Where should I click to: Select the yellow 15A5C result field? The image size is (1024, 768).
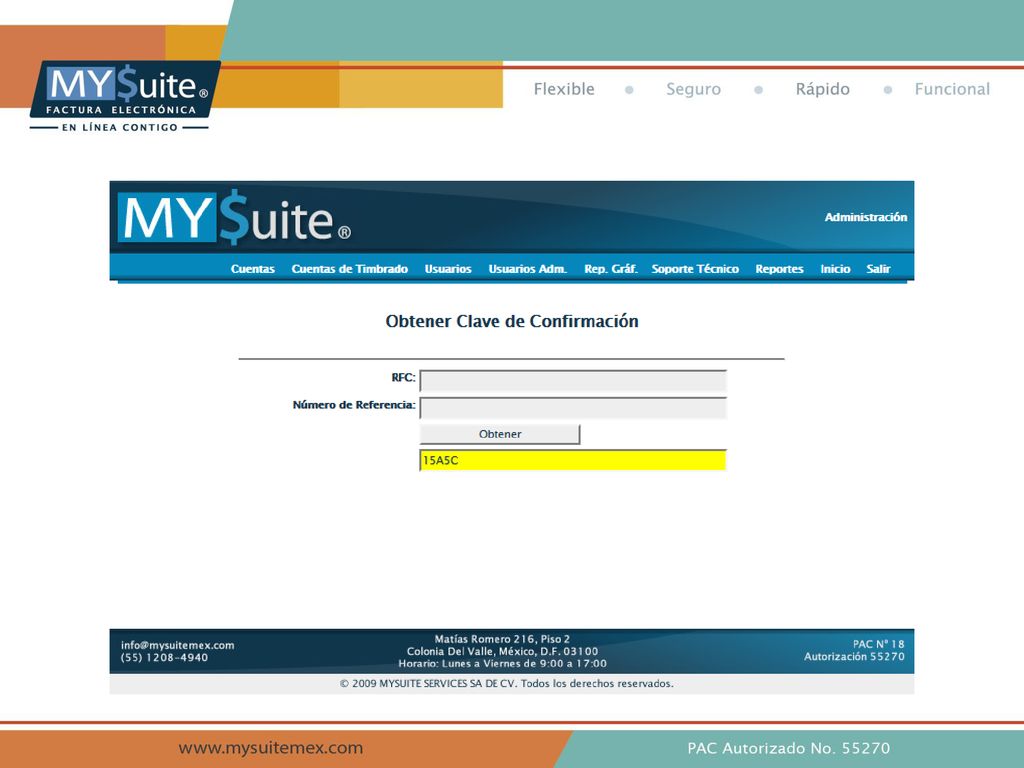[x=573, y=460]
